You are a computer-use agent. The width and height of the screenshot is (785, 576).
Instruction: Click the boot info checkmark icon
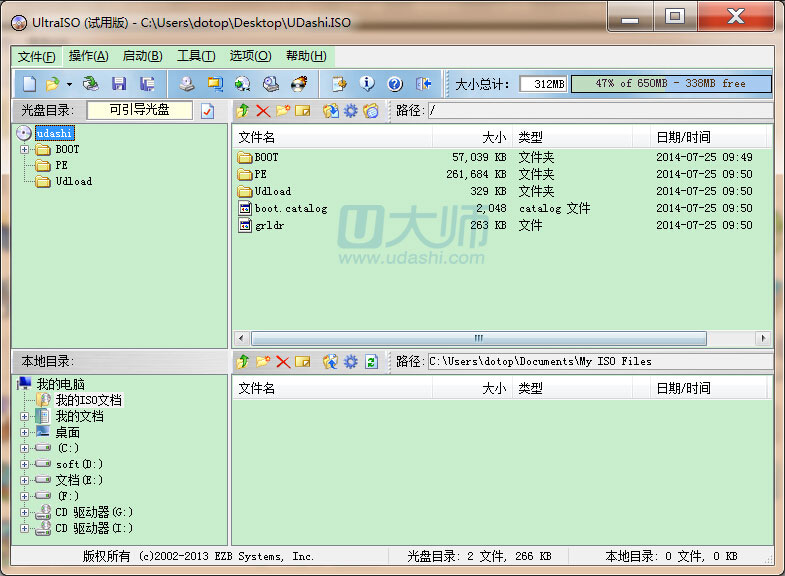coord(207,111)
